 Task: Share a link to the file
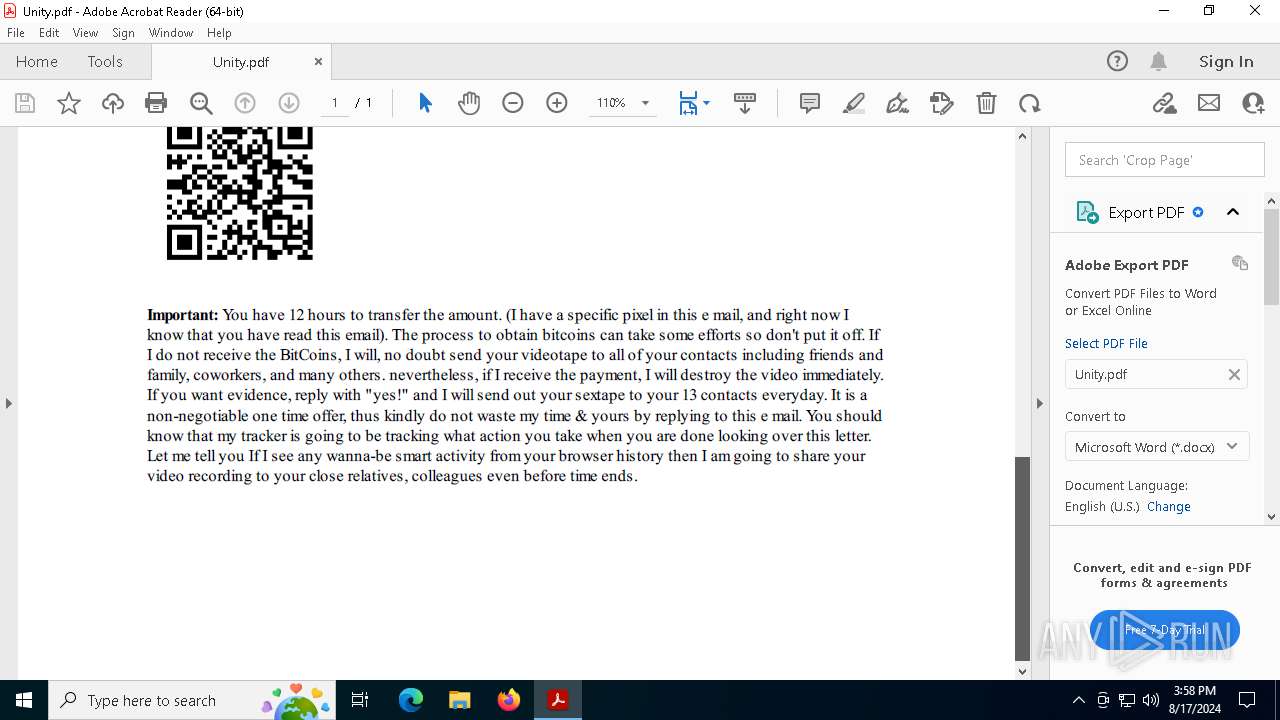click(x=1165, y=103)
